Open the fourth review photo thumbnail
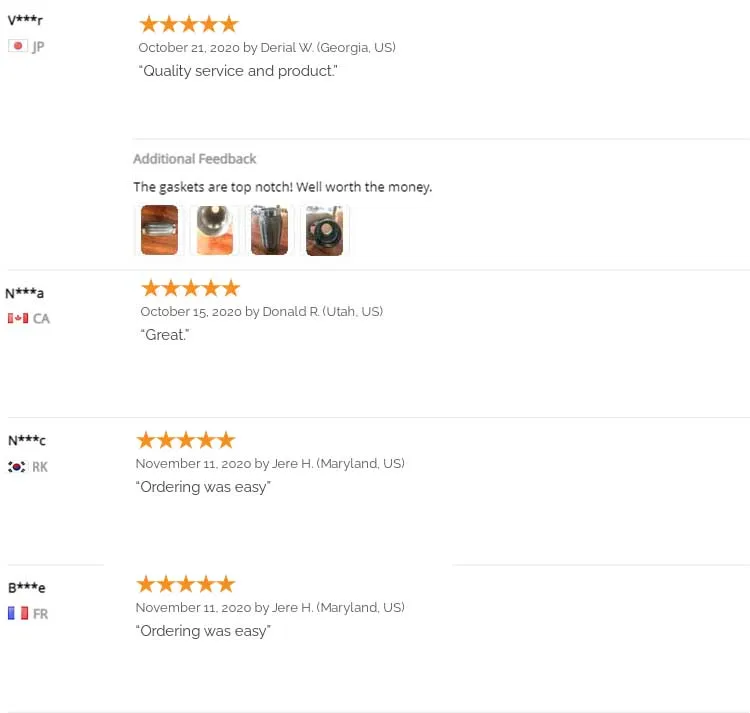 [324, 230]
